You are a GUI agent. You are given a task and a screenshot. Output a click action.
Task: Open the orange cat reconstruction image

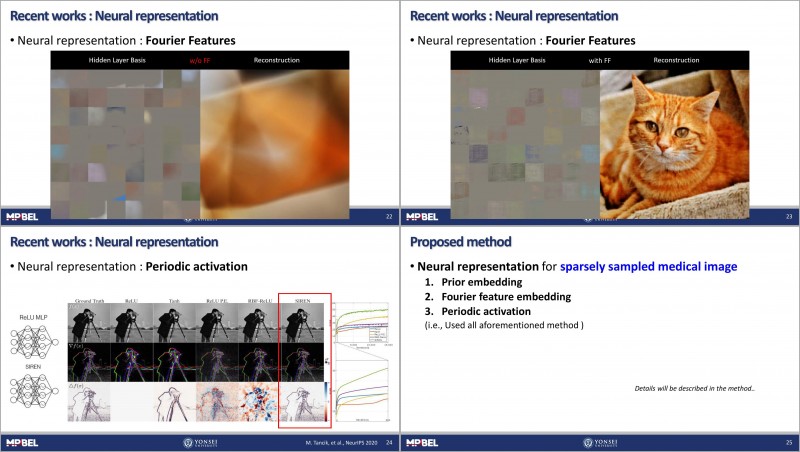coord(674,144)
